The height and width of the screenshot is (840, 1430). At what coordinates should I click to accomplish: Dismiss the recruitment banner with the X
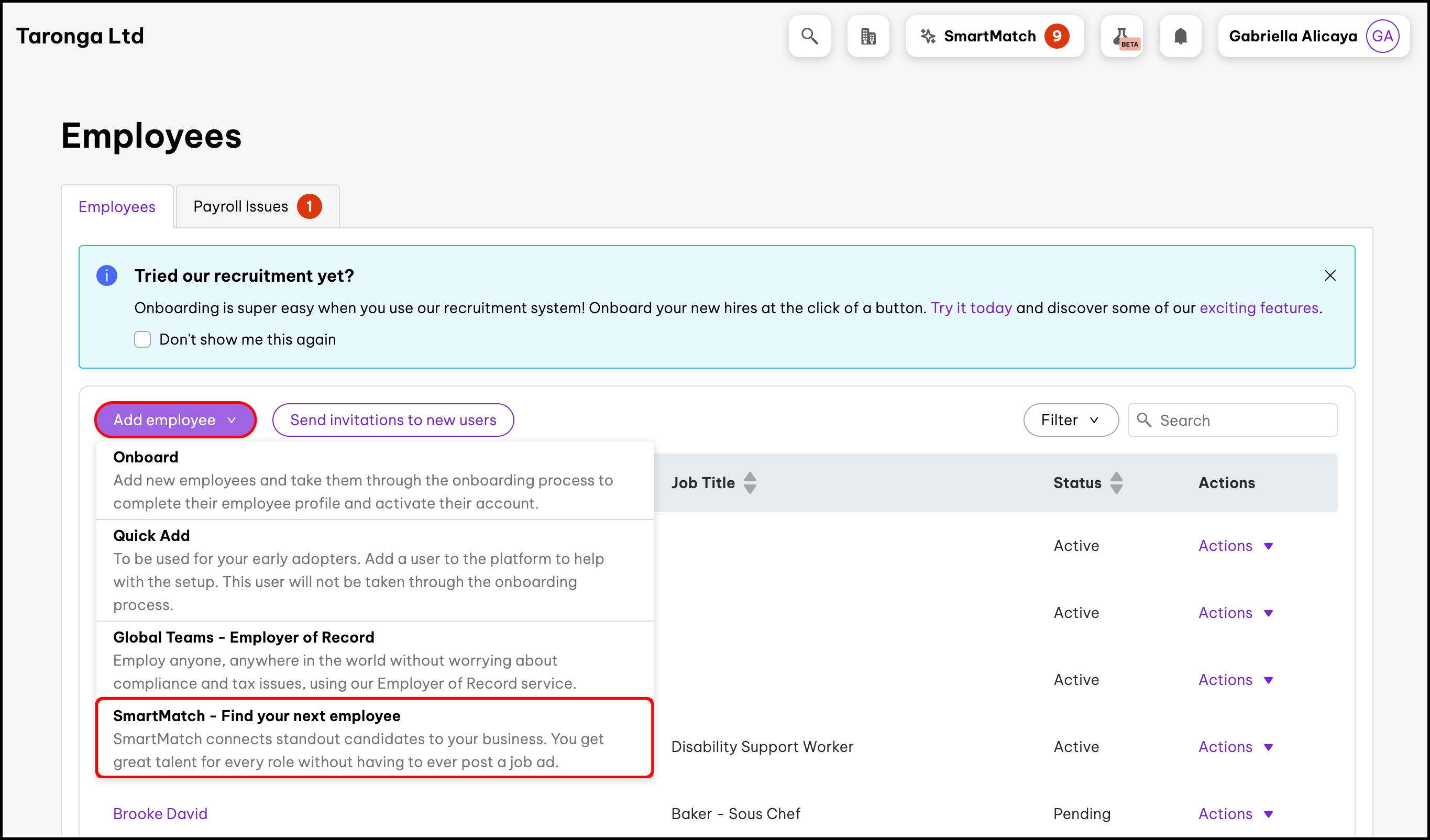point(1329,275)
